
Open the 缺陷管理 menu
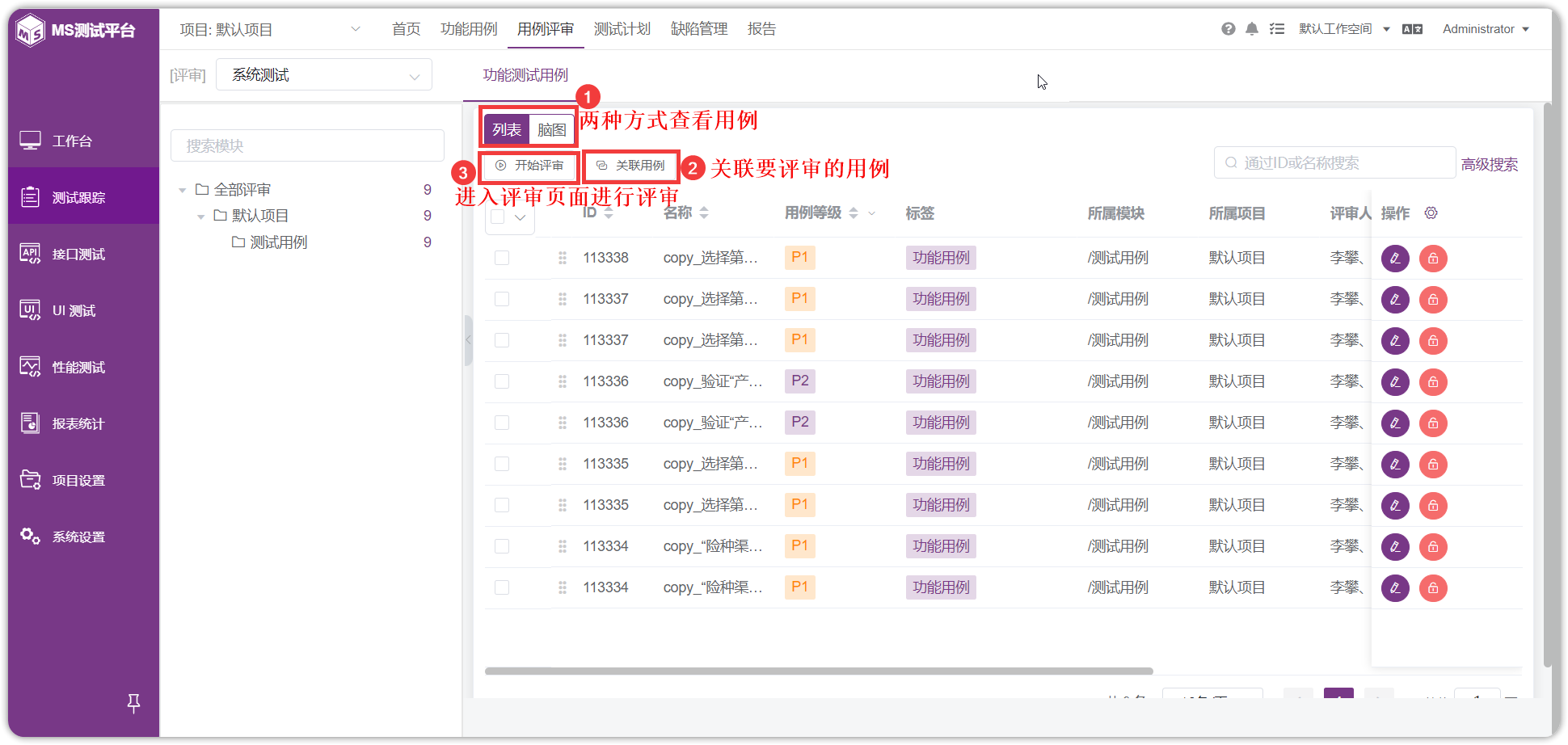tap(699, 29)
